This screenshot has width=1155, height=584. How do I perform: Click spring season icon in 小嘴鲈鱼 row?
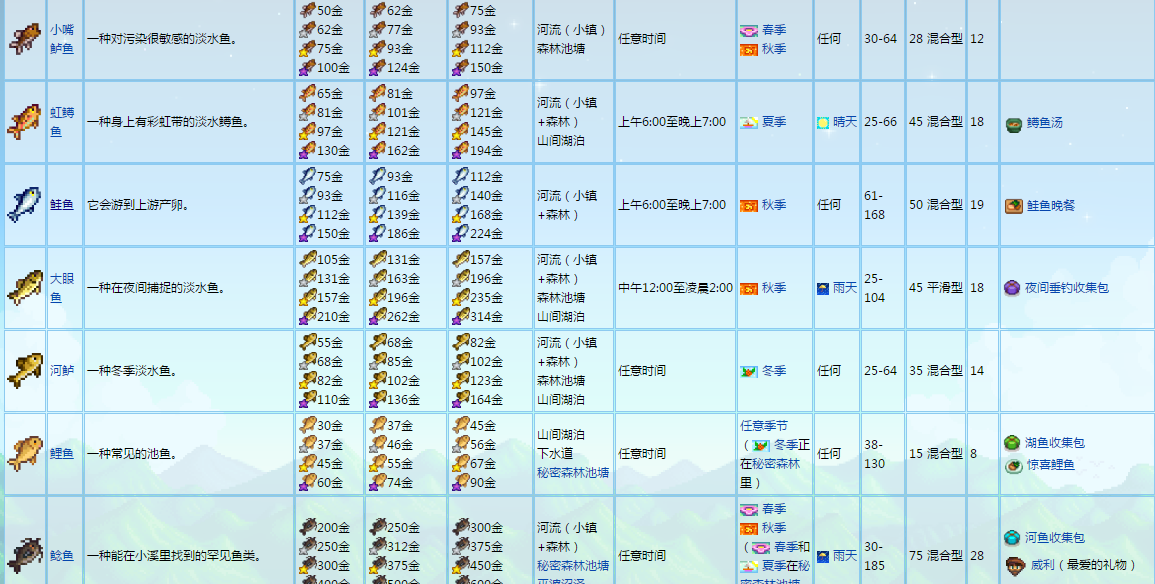[x=749, y=30]
